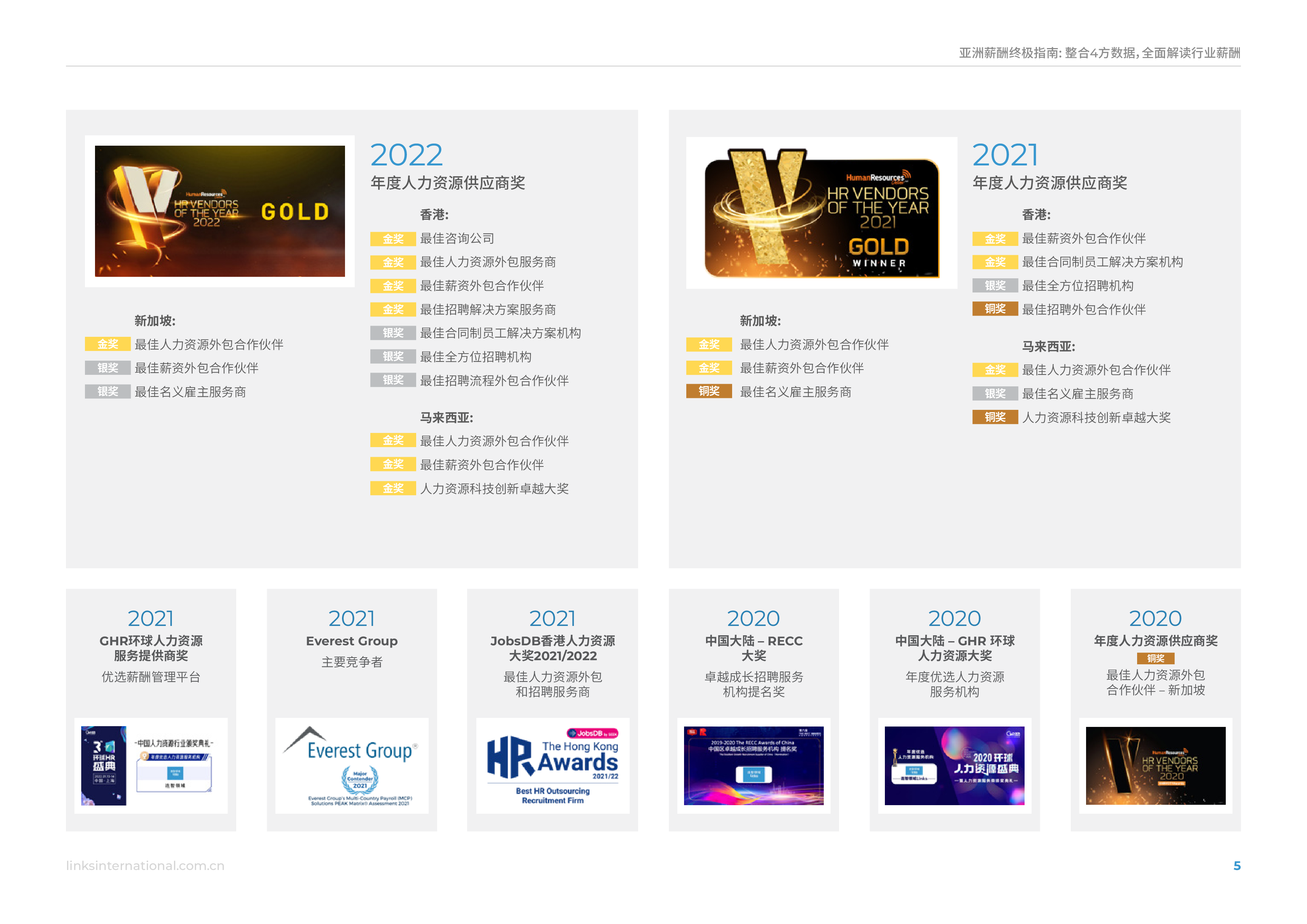This screenshot has height=924, width=1307.
Task: Click the HR Vendors of the Year 2021 Gold Winner banner
Action: (822, 213)
